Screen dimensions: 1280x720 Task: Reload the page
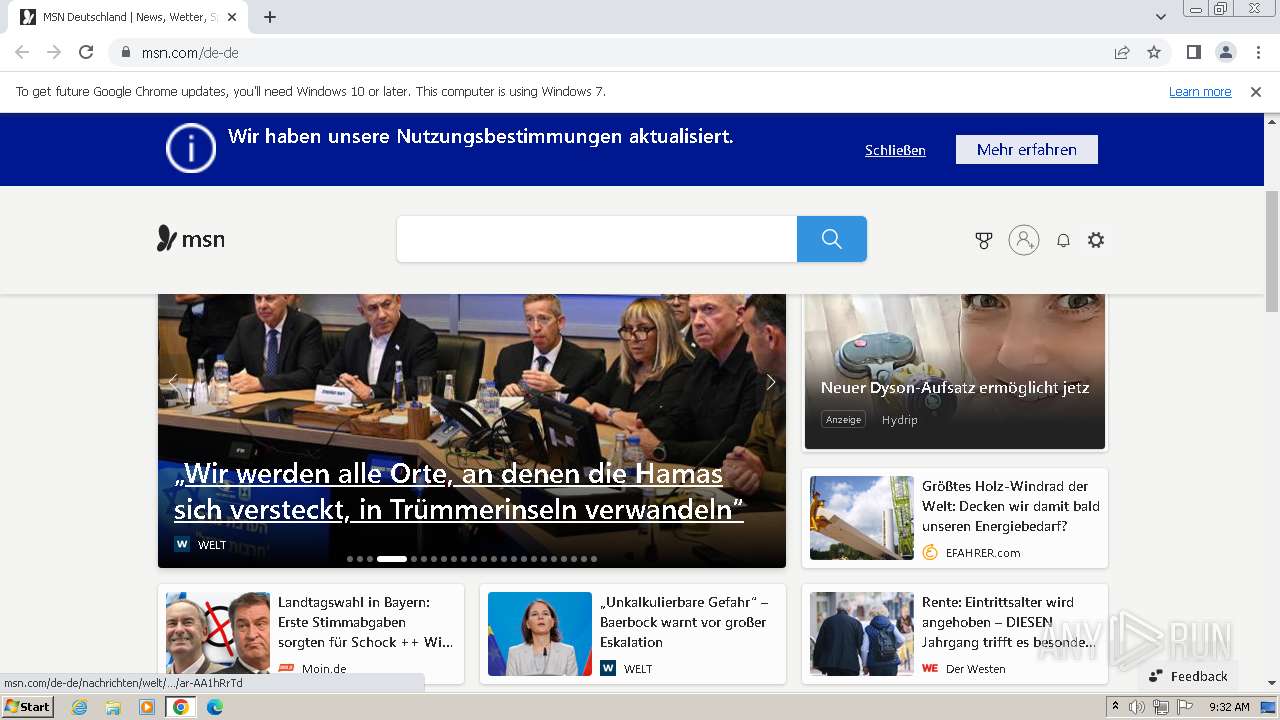click(x=86, y=52)
